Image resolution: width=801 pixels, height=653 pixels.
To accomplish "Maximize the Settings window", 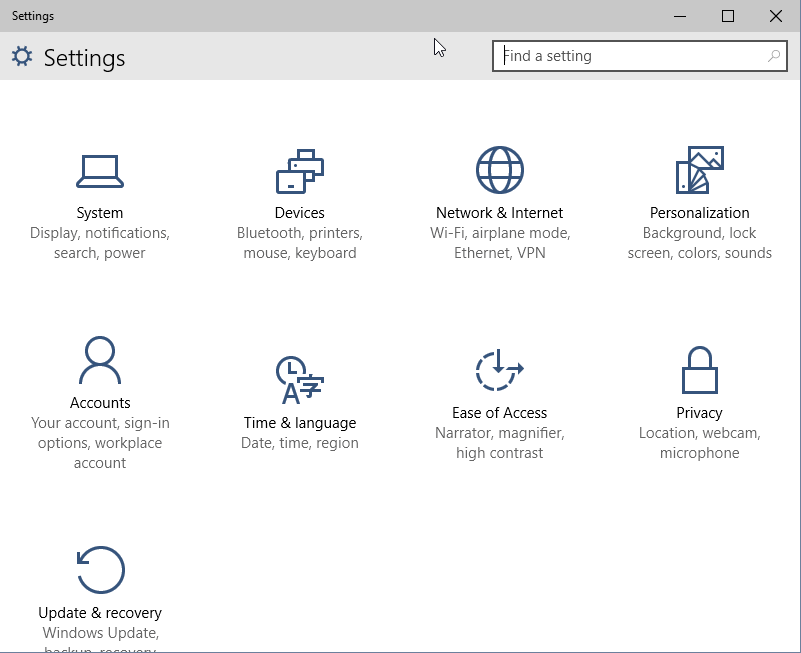I will coord(728,16).
